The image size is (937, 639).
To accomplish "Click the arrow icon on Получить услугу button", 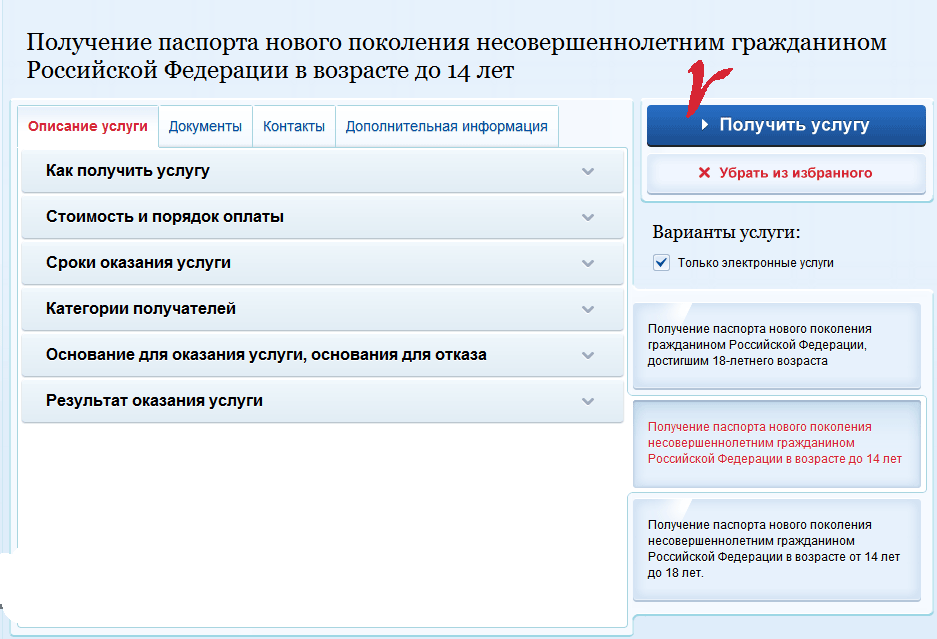I will click(x=705, y=126).
